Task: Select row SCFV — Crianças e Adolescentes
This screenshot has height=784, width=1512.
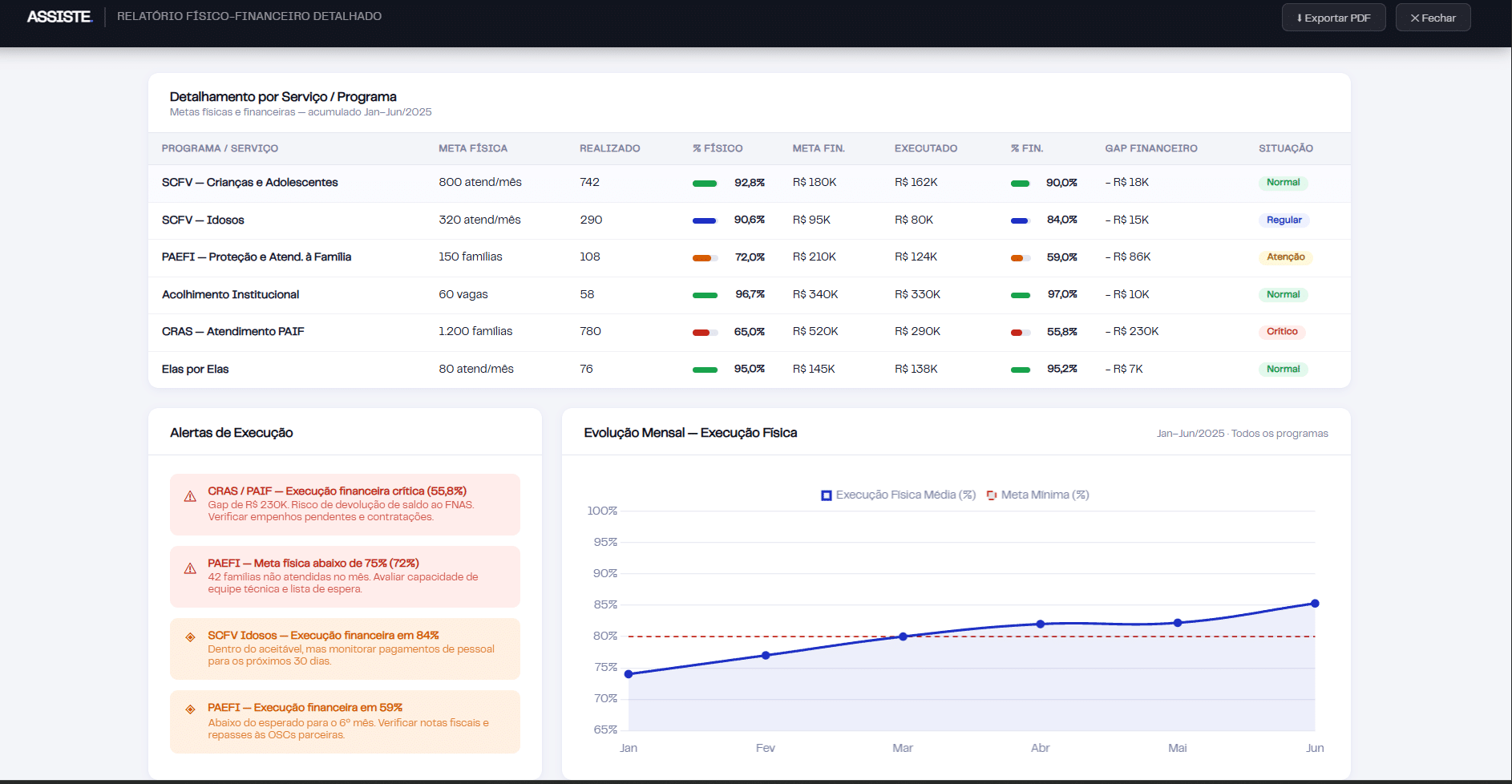Action: coord(750,183)
